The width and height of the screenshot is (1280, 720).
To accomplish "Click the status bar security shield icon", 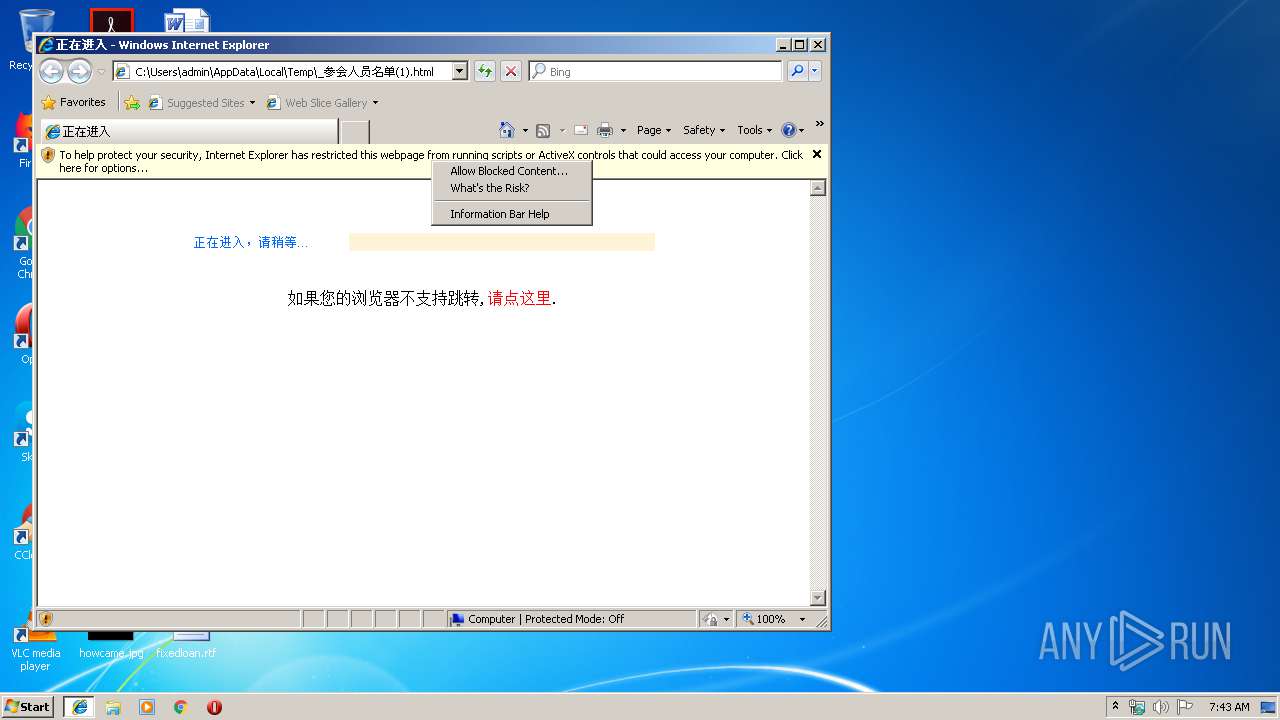I will coord(46,619).
